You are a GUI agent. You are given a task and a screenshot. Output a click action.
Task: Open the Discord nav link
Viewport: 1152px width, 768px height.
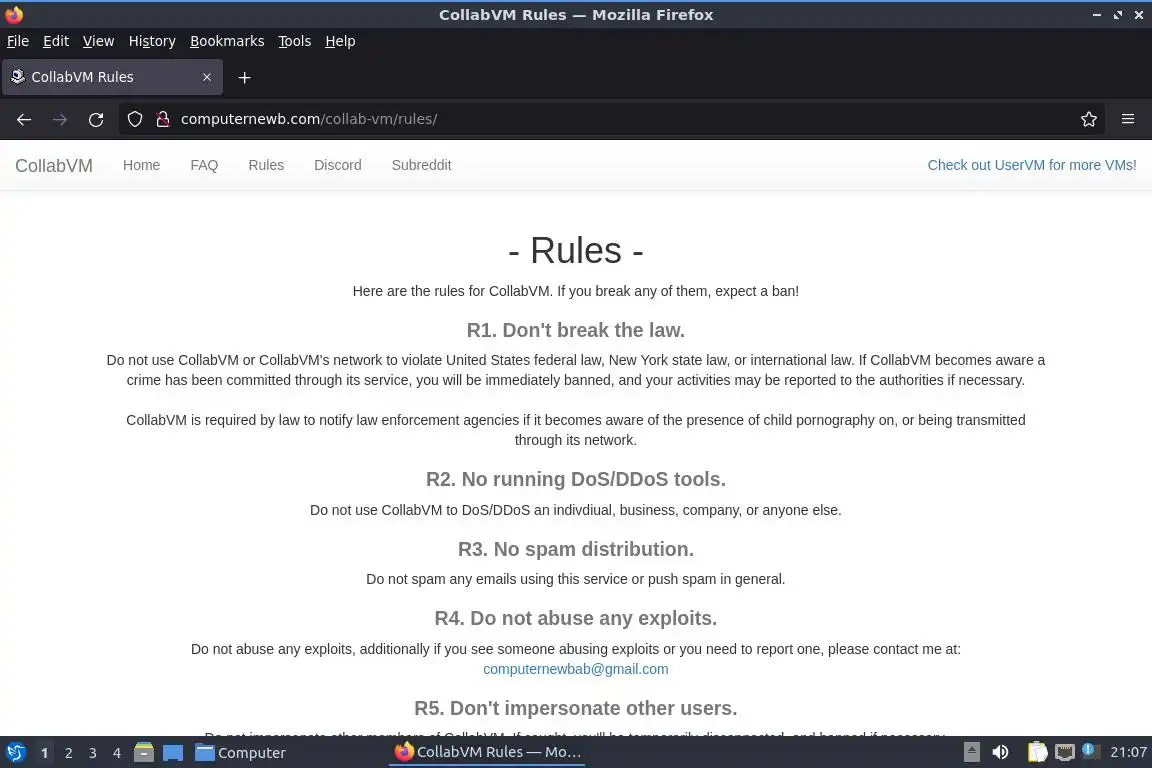click(x=338, y=165)
